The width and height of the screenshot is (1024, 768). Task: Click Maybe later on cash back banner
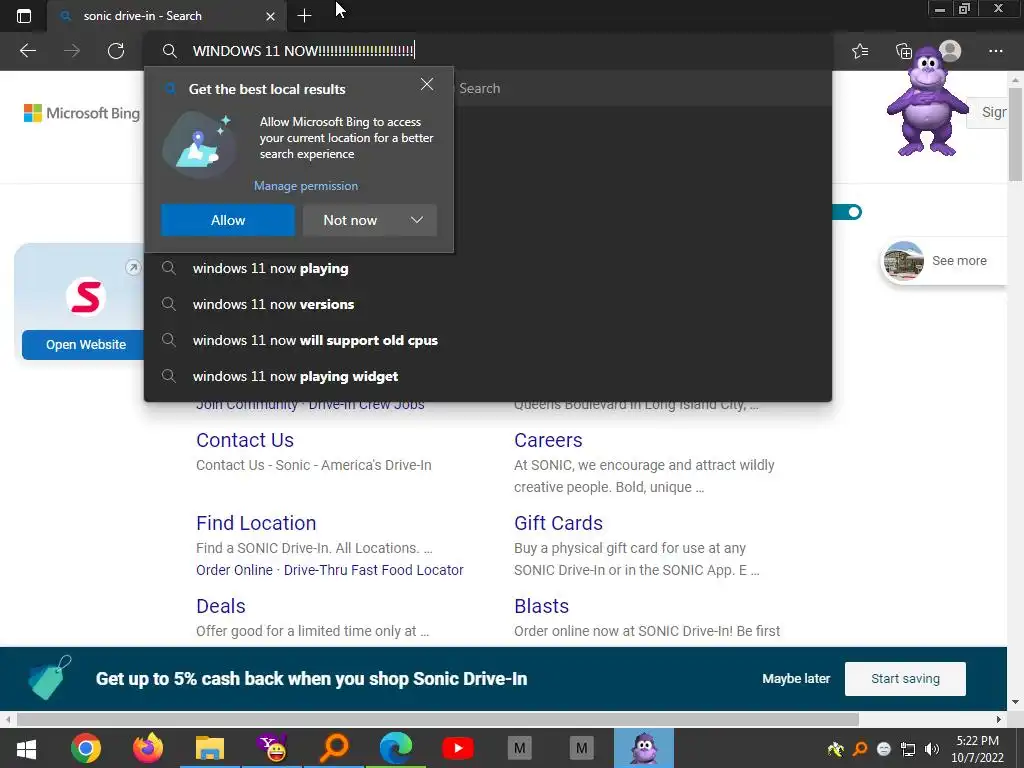(x=796, y=679)
